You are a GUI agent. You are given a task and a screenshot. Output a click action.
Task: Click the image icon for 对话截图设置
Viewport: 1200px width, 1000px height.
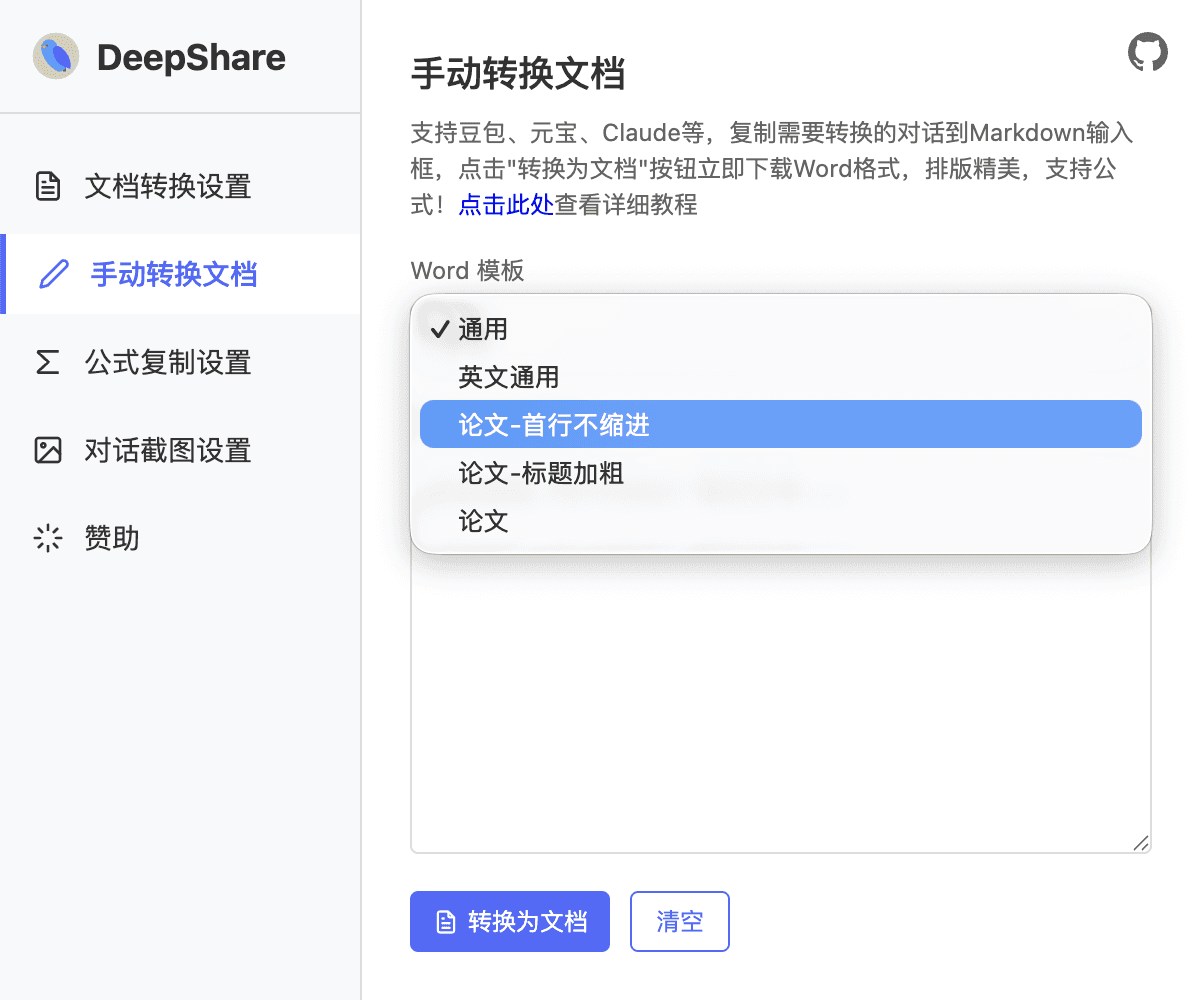(x=48, y=450)
